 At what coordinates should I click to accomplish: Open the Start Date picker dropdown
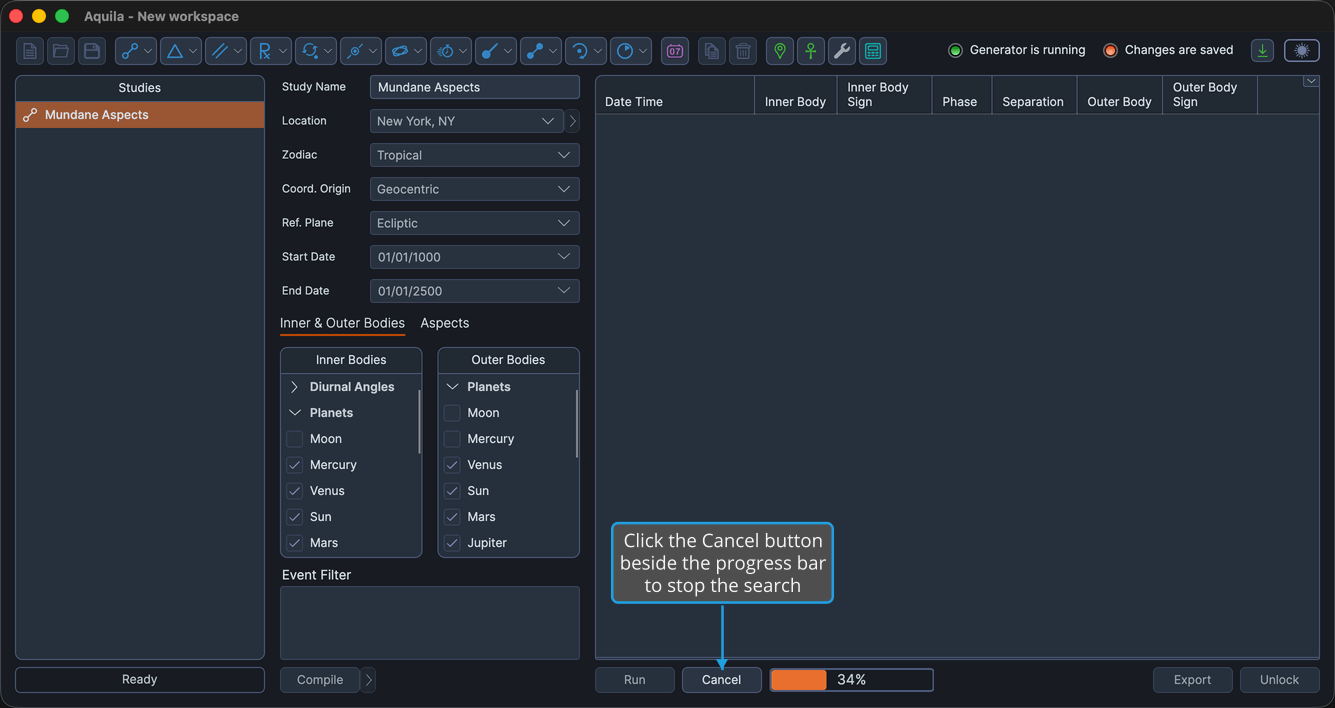[x=475, y=257]
